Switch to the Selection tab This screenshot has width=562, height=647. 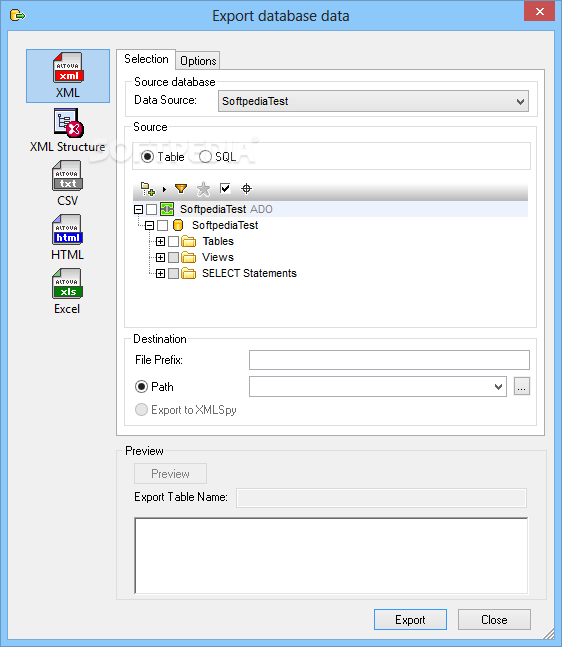click(146, 59)
